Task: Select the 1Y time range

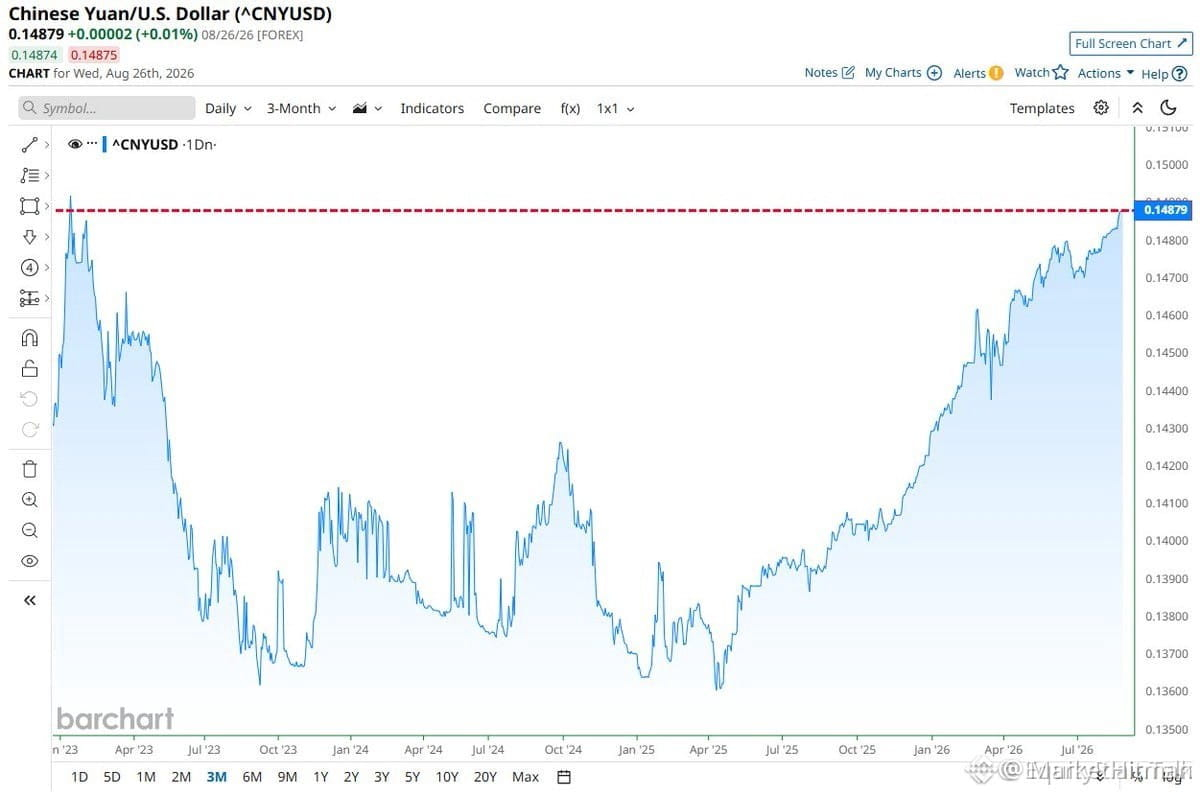Action: pyautogui.click(x=321, y=777)
